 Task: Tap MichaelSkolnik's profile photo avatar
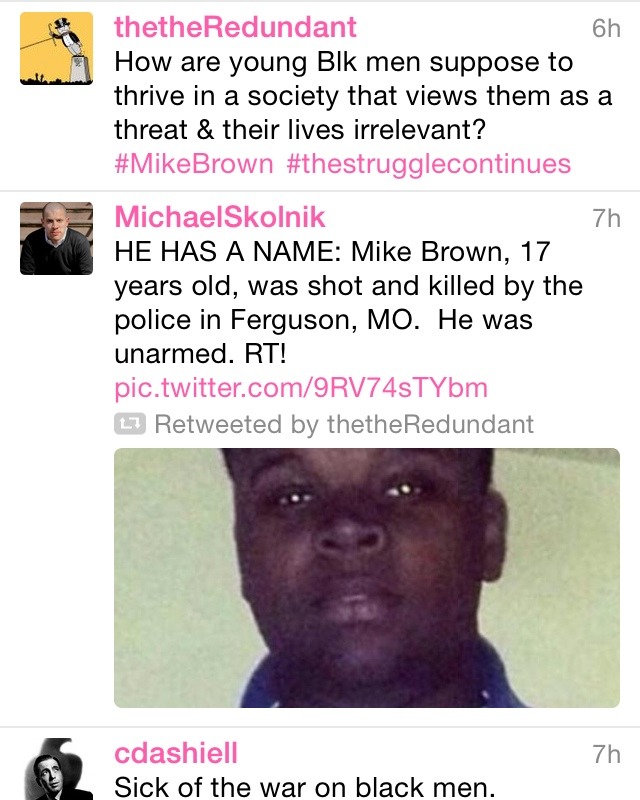[x=56, y=238]
